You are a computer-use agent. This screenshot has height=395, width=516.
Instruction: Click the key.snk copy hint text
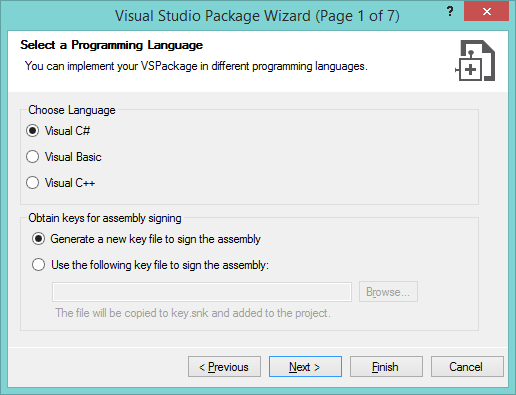pyautogui.click(x=193, y=313)
